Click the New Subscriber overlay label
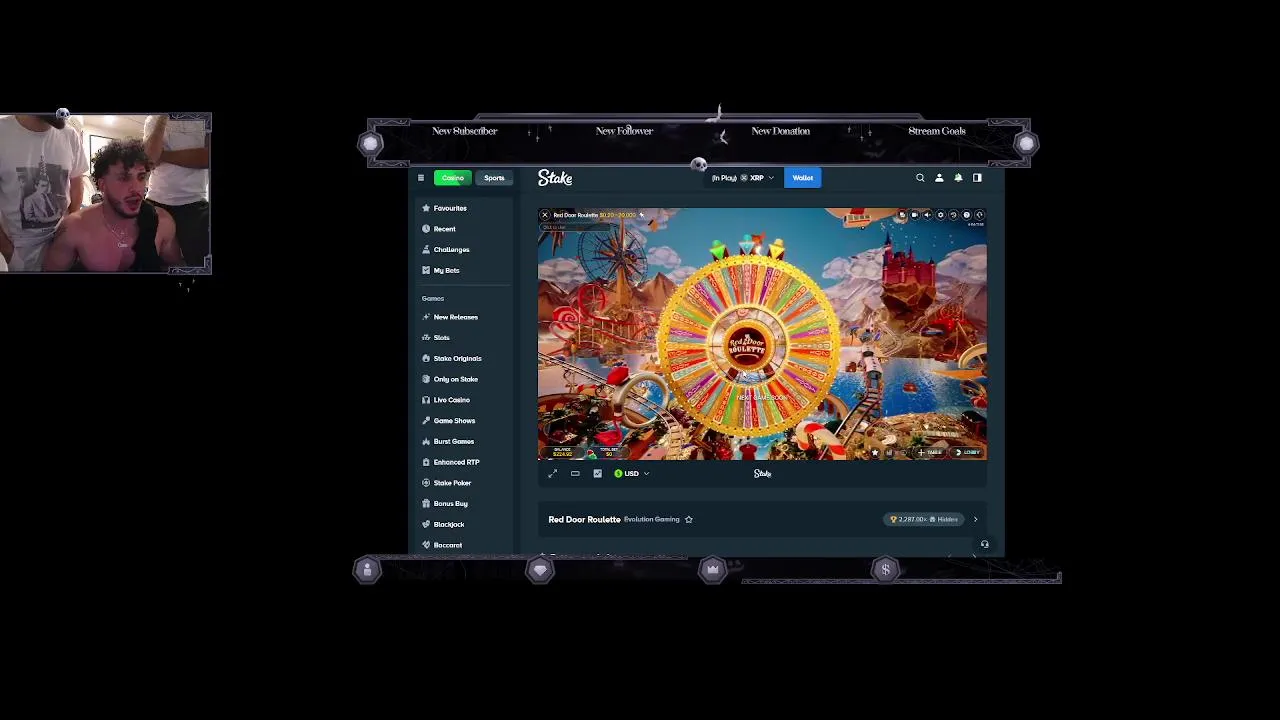This screenshot has width=1280, height=720. (464, 131)
